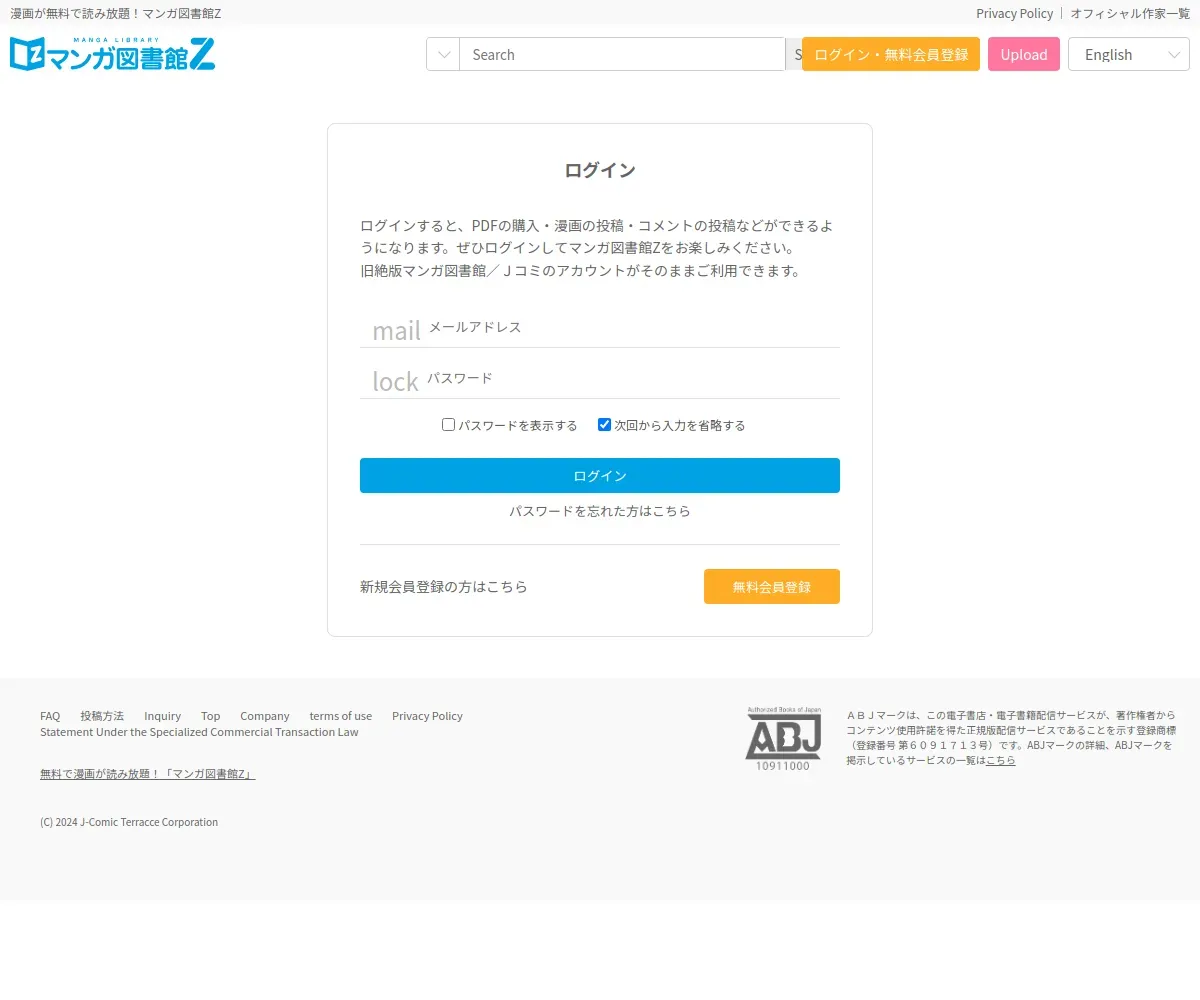The height and width of the screenshot is (1000, 1200).
Task: Click into the Search text field
Action: [x=622, y=54]
